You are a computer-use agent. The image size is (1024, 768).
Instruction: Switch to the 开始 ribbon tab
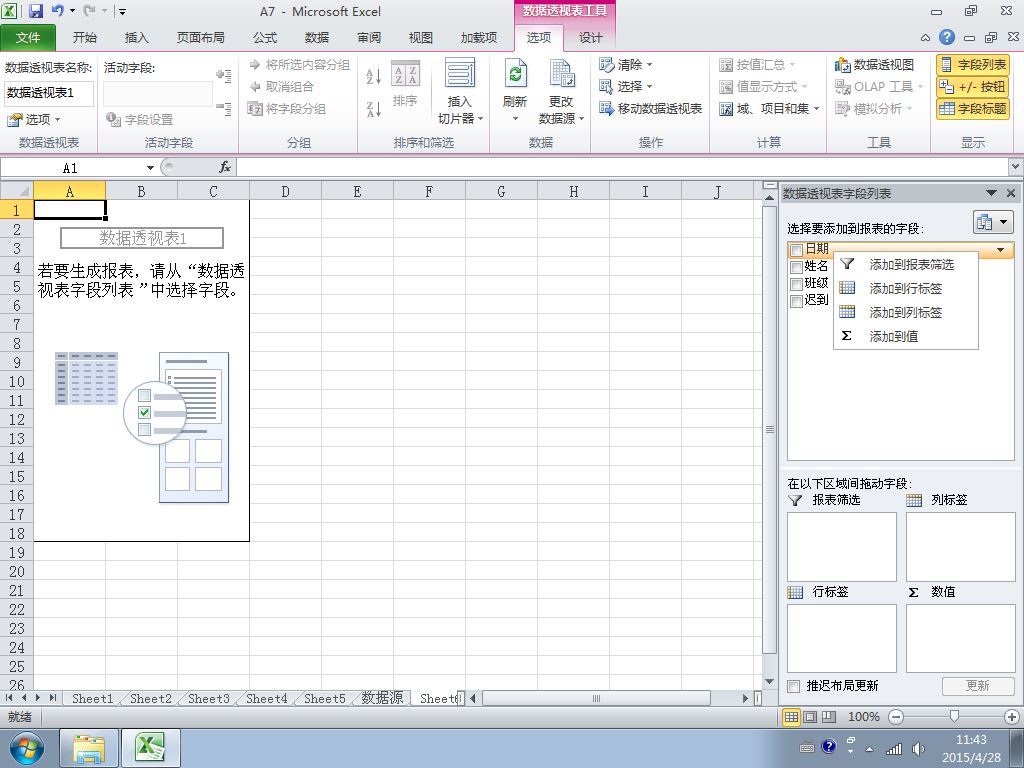click(84, 38)
